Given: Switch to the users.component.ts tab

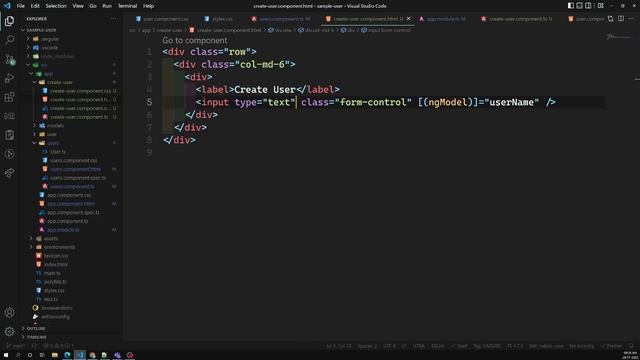Looking at the screenshot, I should point(281,19).
